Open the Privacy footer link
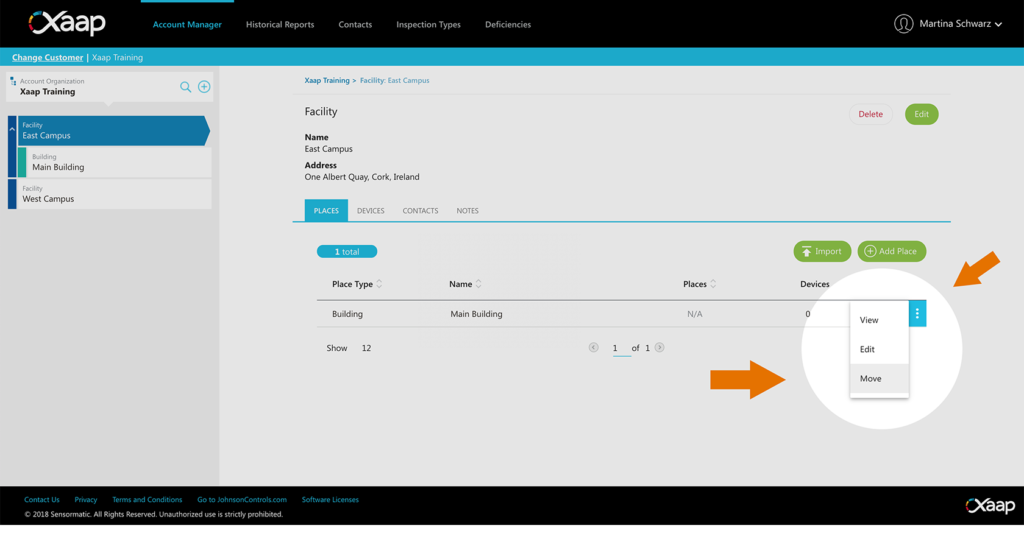This screenshot has height=542, width=1024. tap(86, 500)
